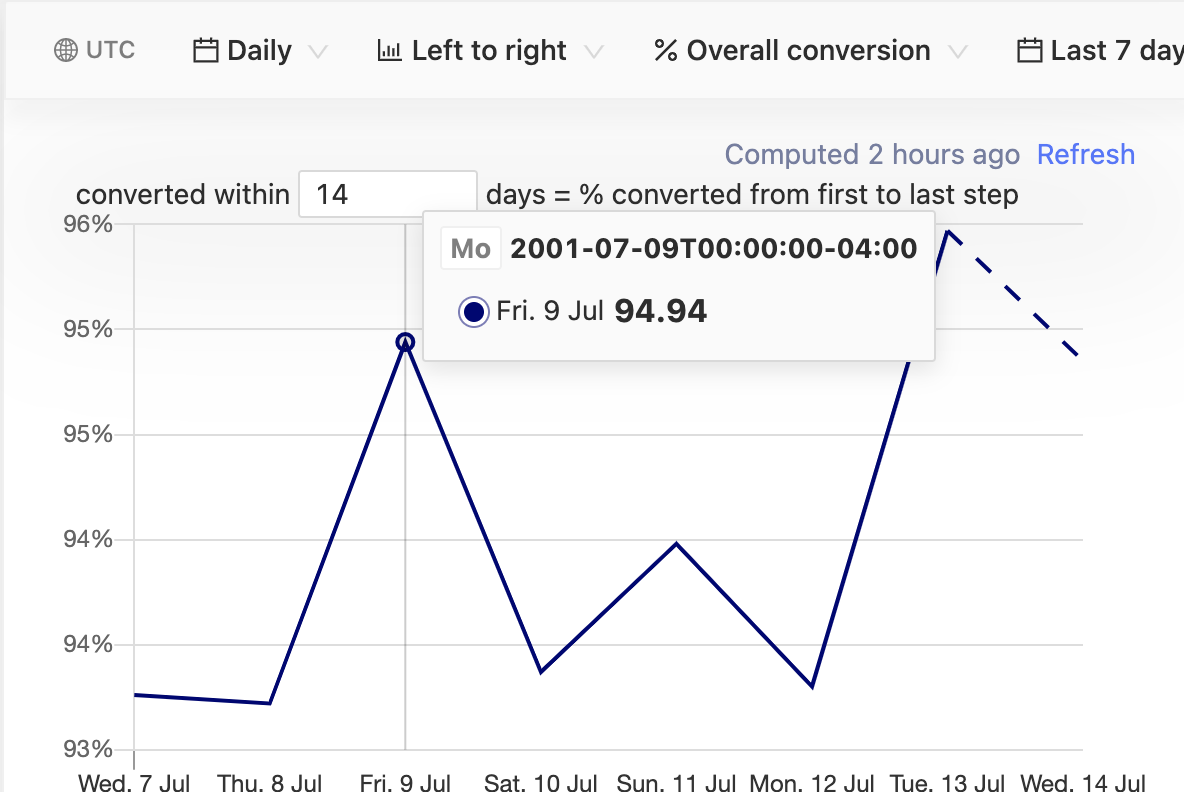This screenshot has width=1184, height=792.
Task: Focus the converted within days input field
Action: pos(387,194)
